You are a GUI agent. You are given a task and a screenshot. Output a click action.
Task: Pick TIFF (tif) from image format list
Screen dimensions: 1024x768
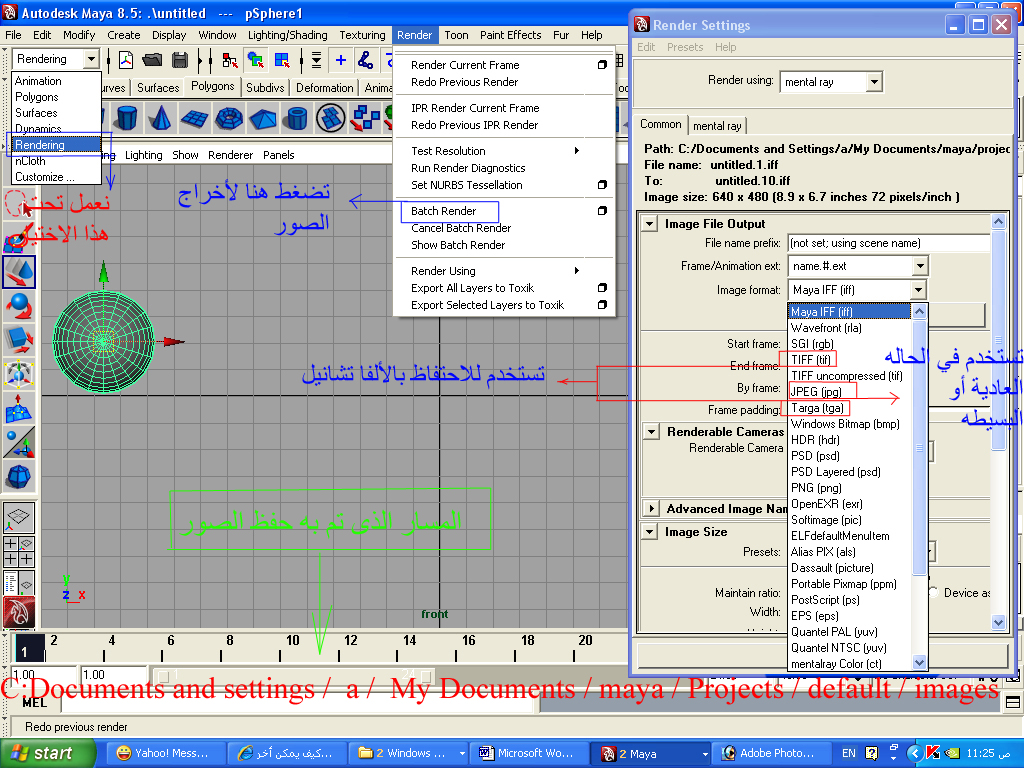click(810, 359)
